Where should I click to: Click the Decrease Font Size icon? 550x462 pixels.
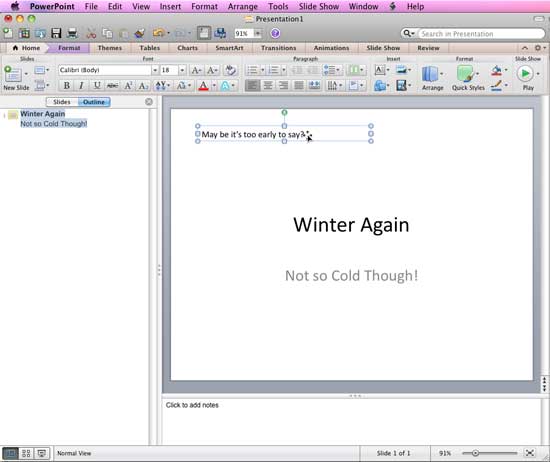click(212, 70)
